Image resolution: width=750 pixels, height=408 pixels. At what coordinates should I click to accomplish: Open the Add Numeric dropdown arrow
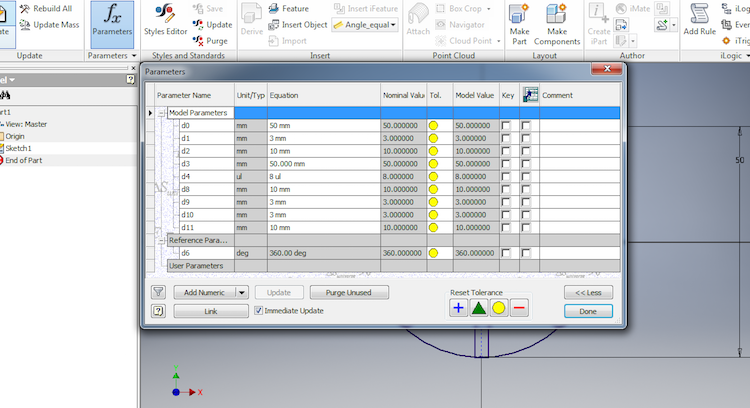pos(242,292)
